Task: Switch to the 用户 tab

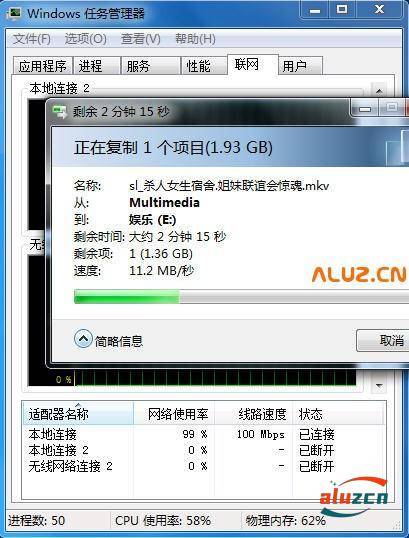Action: pos(301,66)
